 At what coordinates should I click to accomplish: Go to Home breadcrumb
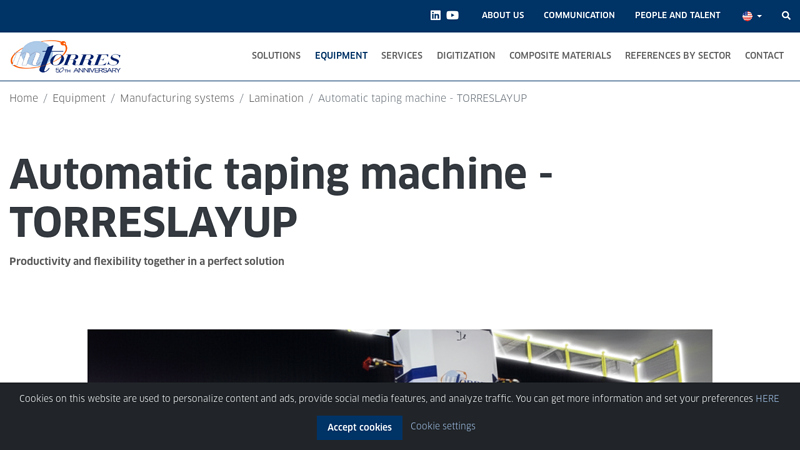(23, 98)
